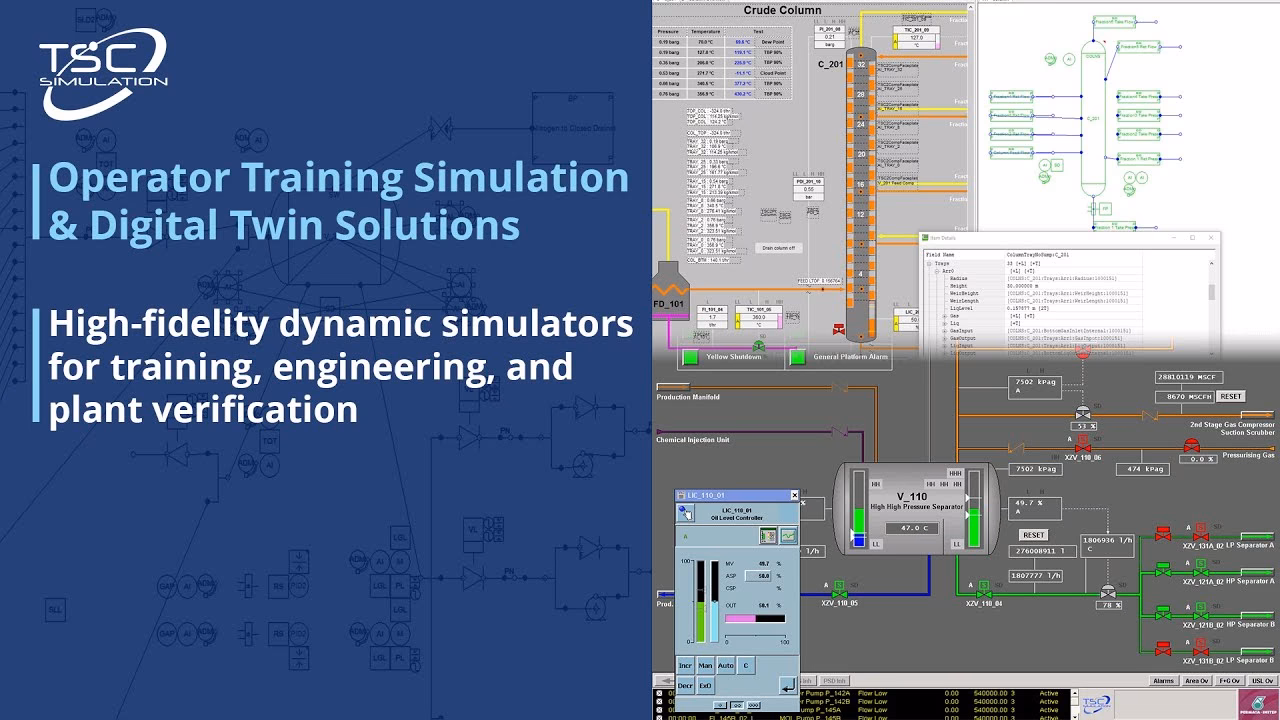The width and height of the screenshot is (1280, 720).
Task: Click the pink OUT output bar on the LIC faceplate
Action: (740, 618)
